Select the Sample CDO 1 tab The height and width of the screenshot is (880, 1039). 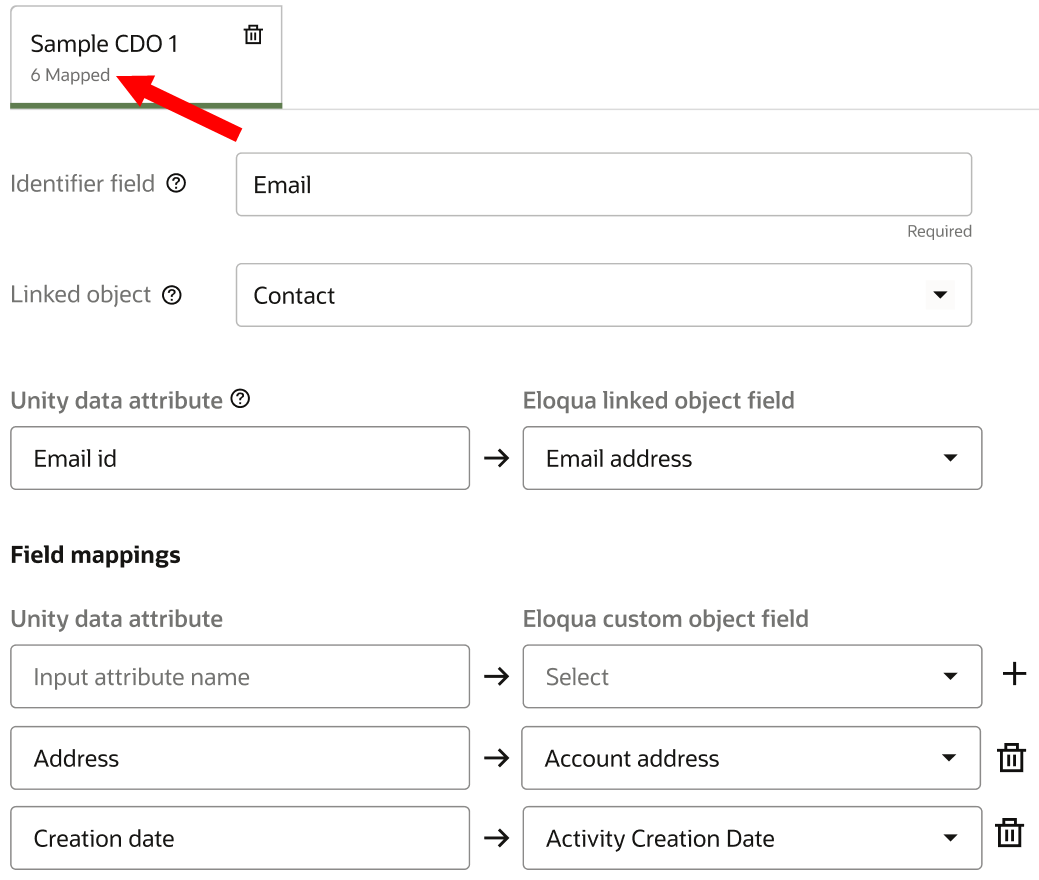pos(104,44)
